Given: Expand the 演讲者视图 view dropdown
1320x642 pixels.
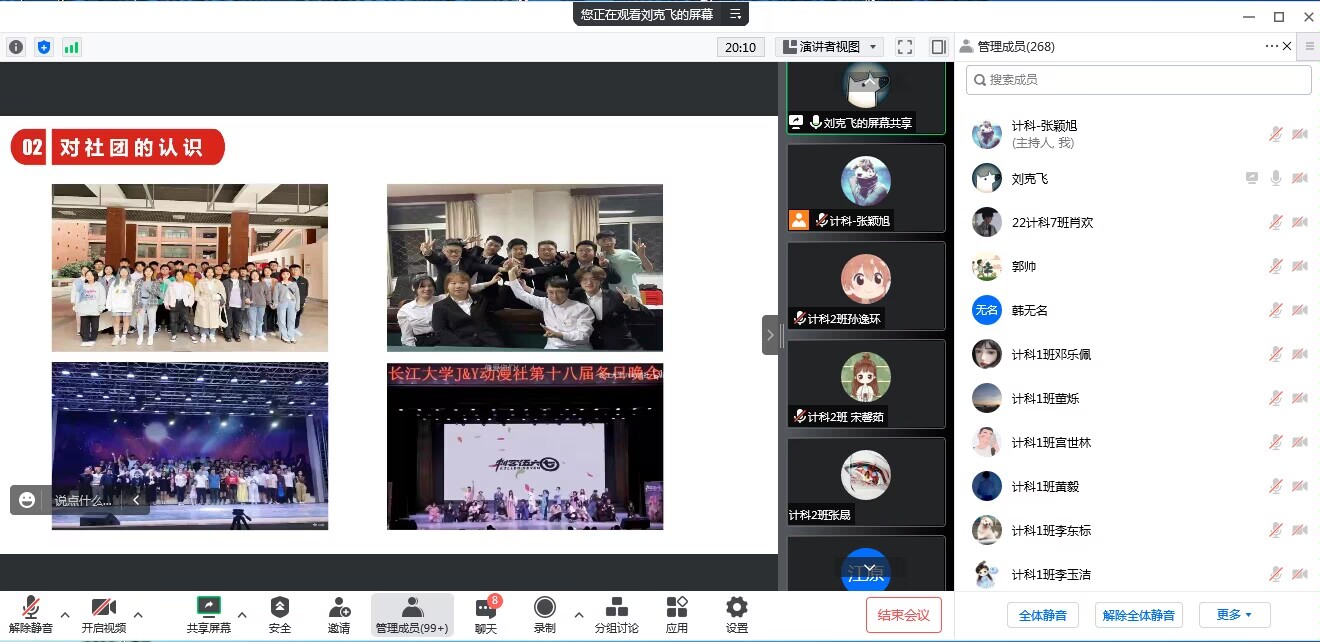Looking at the screenshot, I should 830,47.
